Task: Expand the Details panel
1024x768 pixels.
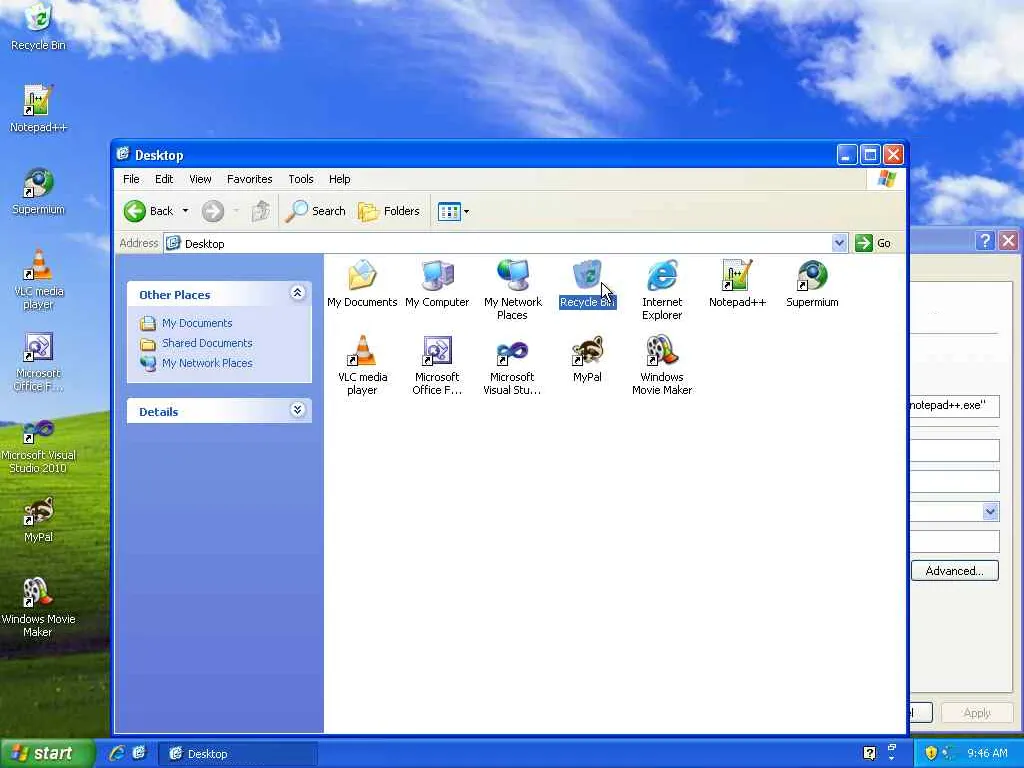Action: (x=297, y=410)
